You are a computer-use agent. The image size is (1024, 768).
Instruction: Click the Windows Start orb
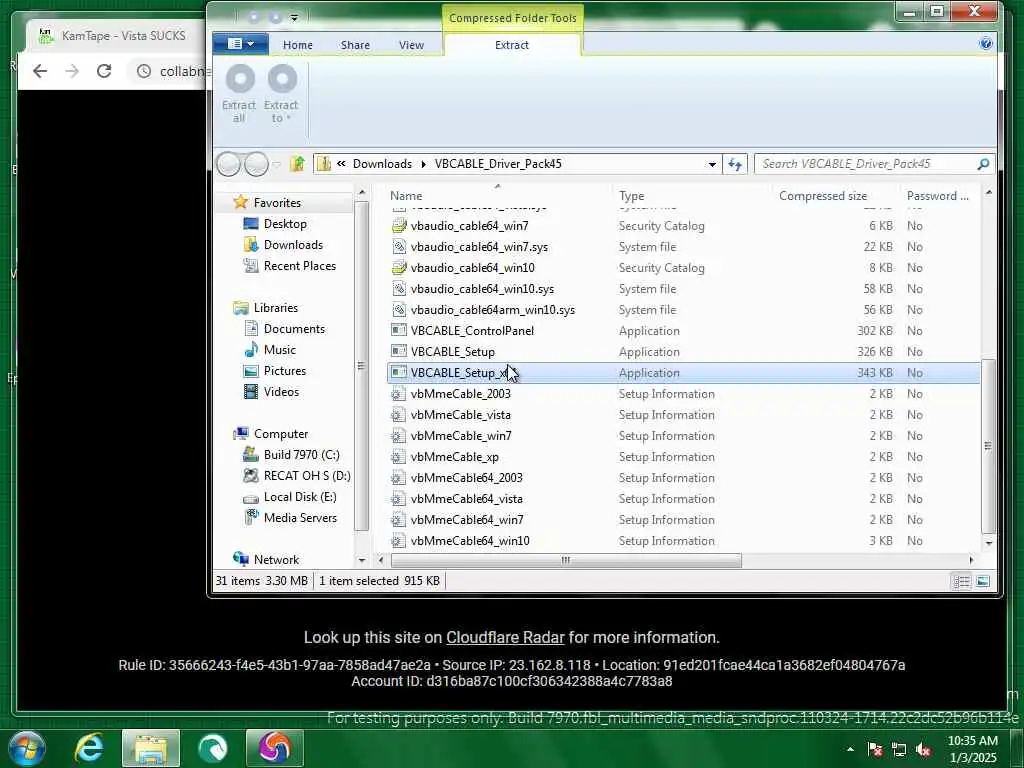(x=27, y=748)
